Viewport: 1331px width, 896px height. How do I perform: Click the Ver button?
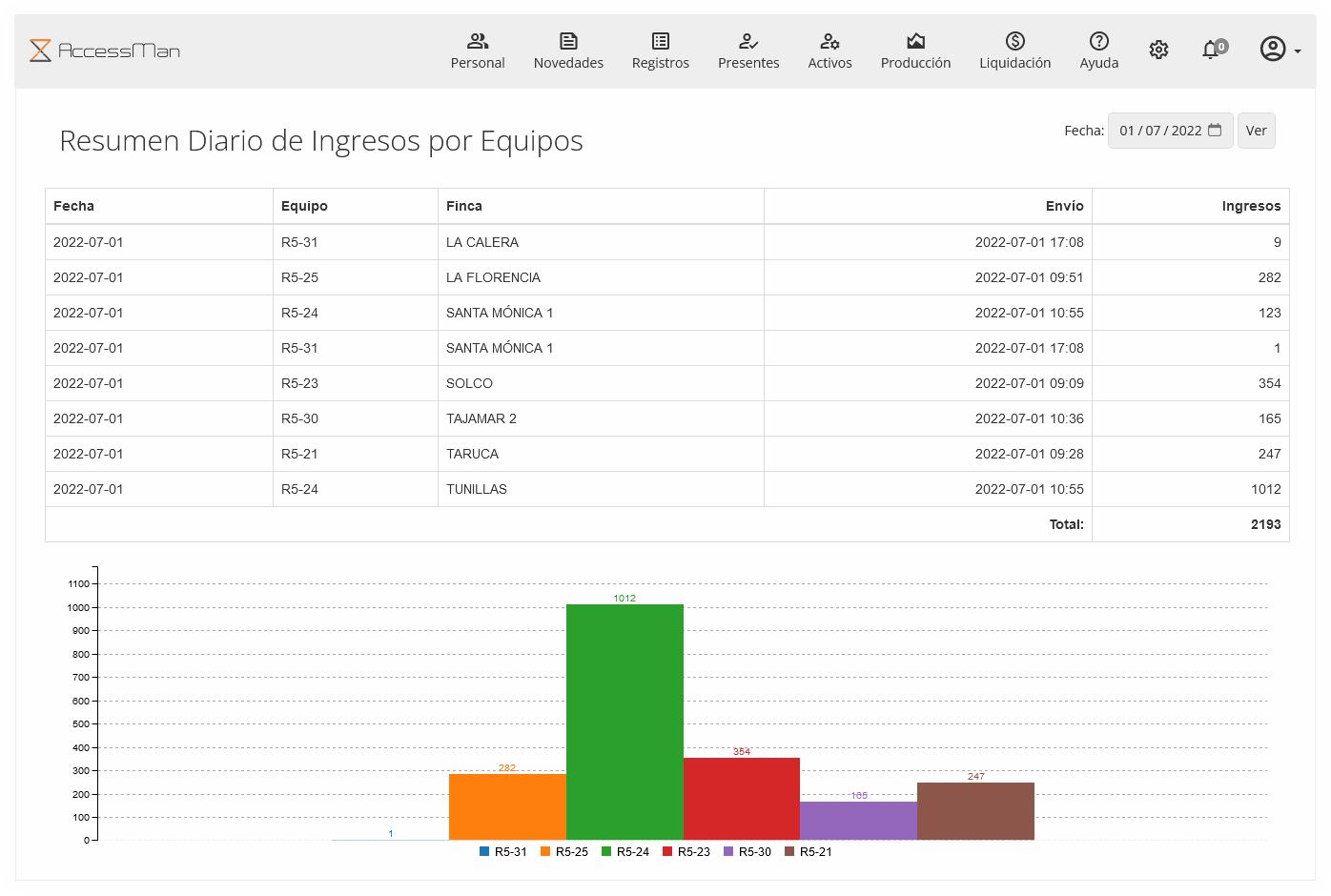click(1256, 131)
